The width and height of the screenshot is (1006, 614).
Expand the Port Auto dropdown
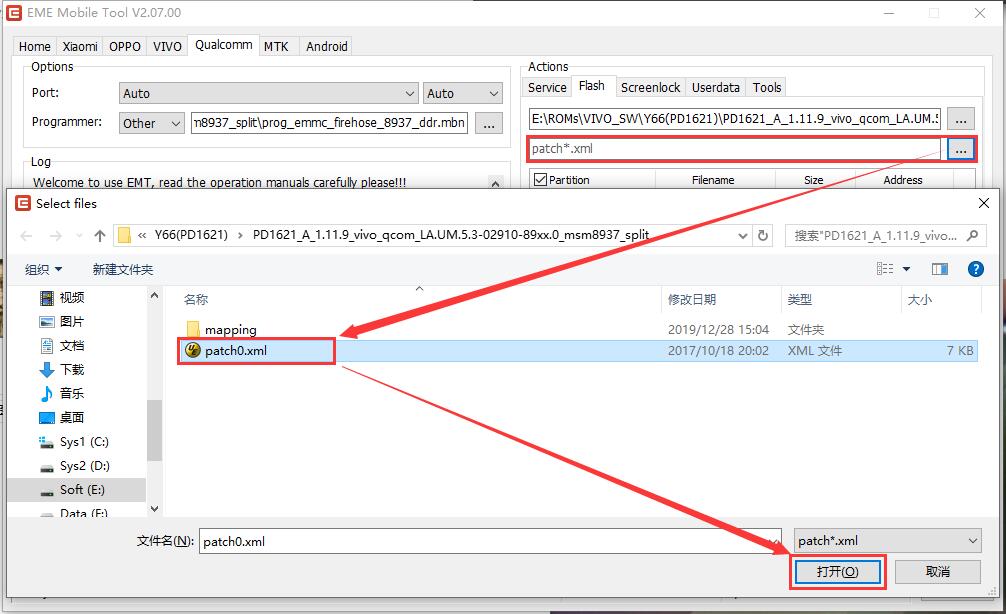(269, 93)
